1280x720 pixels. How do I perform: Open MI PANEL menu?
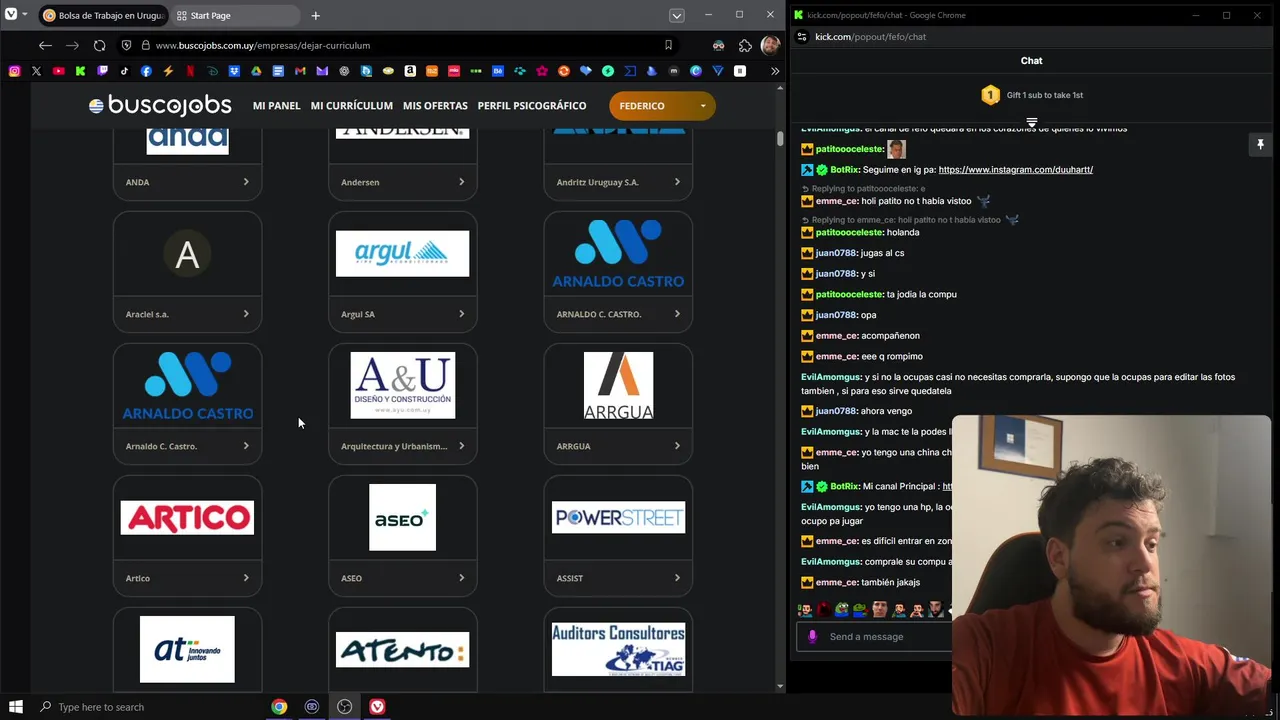(276, 106)
